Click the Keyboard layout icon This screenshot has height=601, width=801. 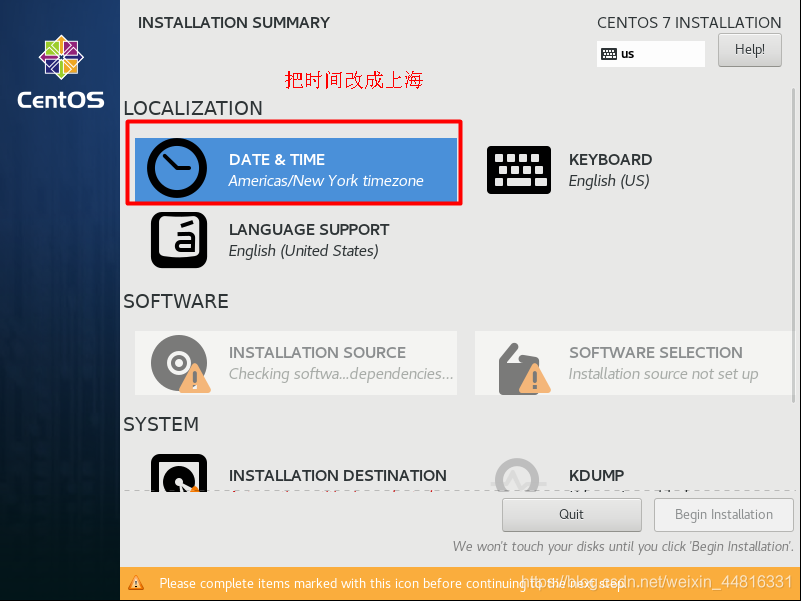click(x=519, y=170)
